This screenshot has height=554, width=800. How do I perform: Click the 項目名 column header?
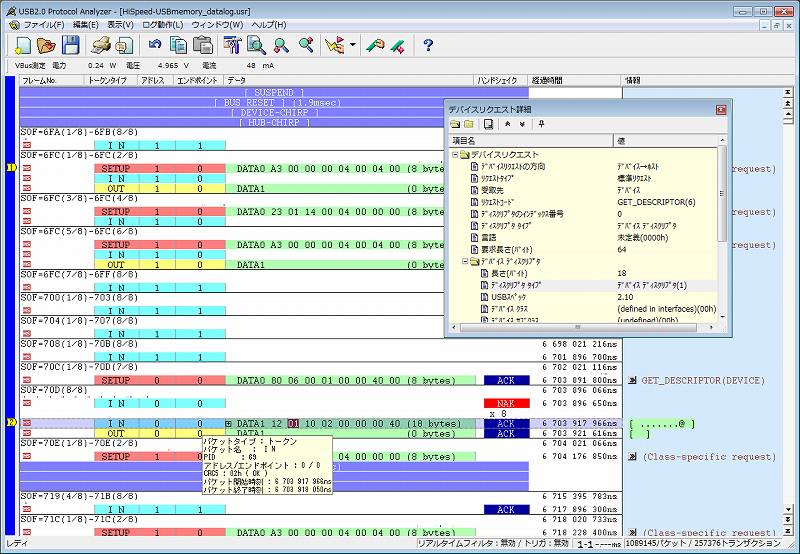[x=531, y=140]
